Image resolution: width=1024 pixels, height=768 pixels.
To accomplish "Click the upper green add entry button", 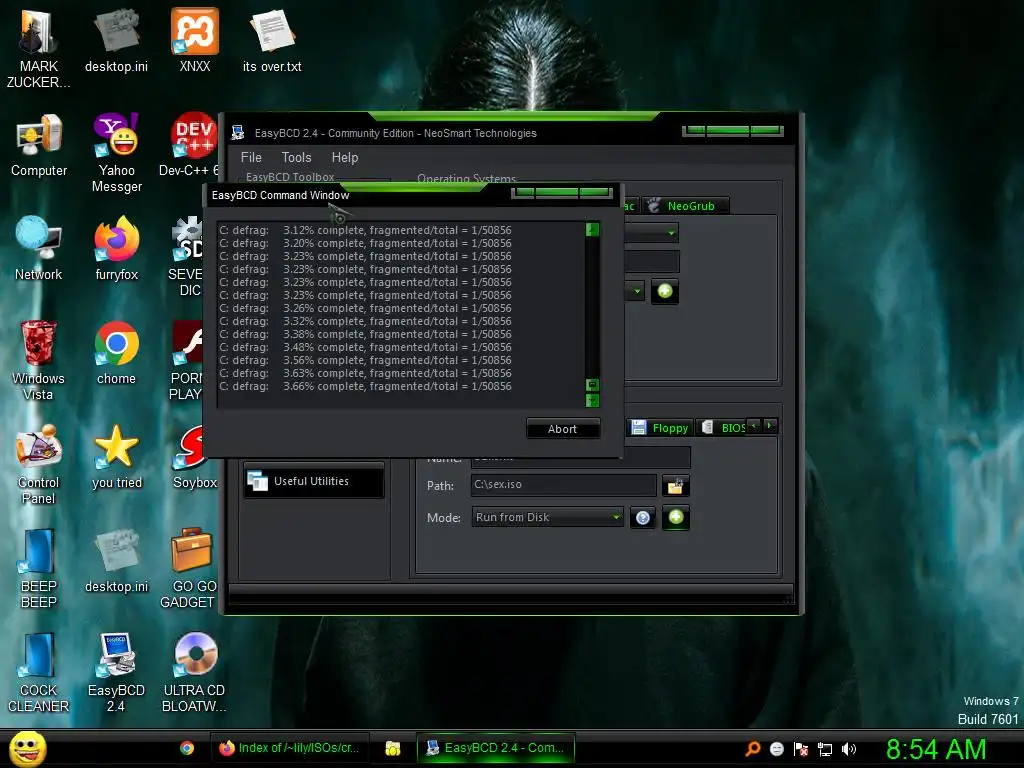I will tap(665, 291).
